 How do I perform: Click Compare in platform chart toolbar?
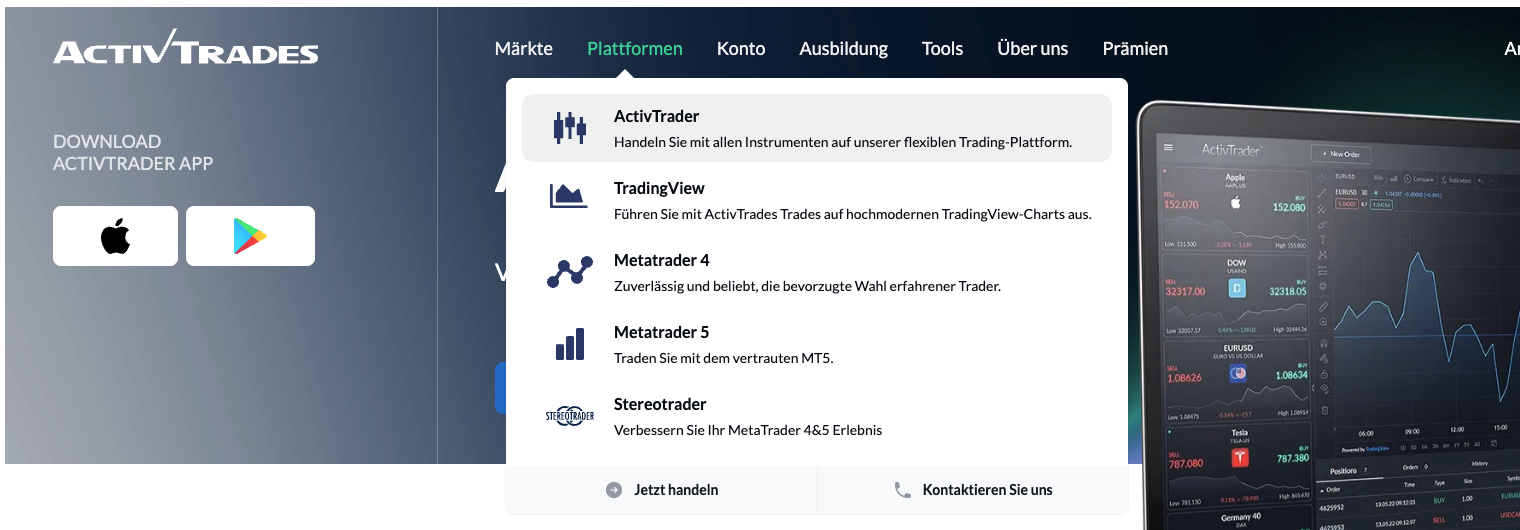[1419, 179]
